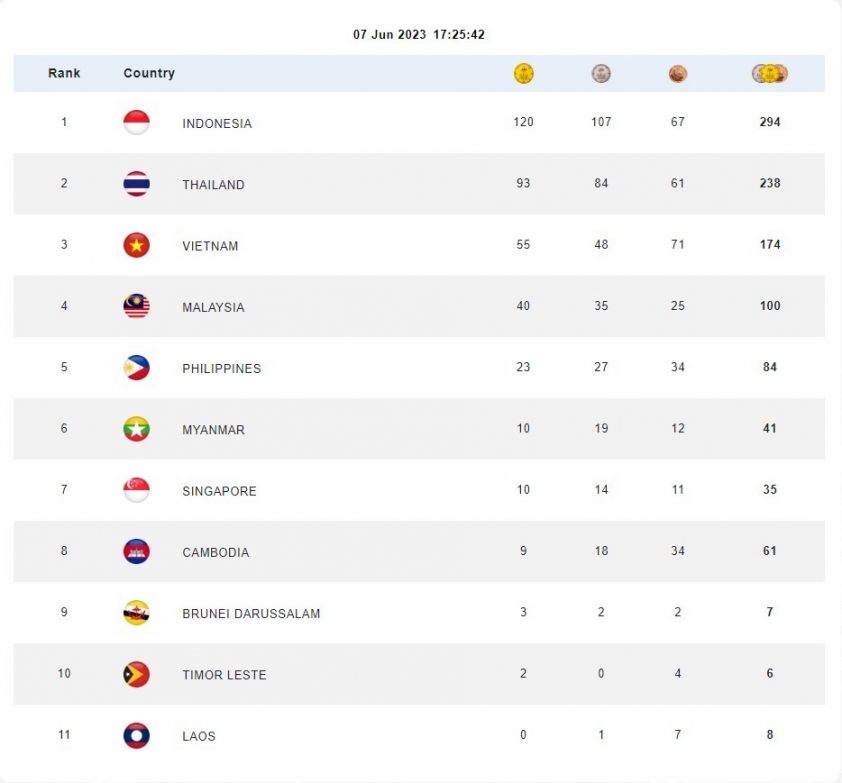Click Vietnam's bronze count 71
842x783 pixels.
678,244
